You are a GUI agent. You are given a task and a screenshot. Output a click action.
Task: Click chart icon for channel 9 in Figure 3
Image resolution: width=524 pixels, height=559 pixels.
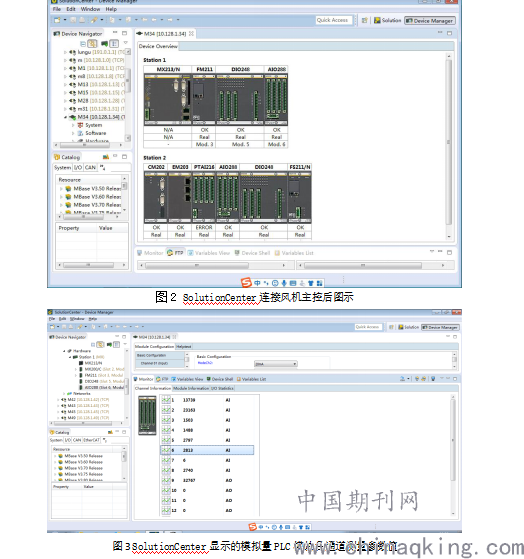pyautogui.click(x=166, y=480)
